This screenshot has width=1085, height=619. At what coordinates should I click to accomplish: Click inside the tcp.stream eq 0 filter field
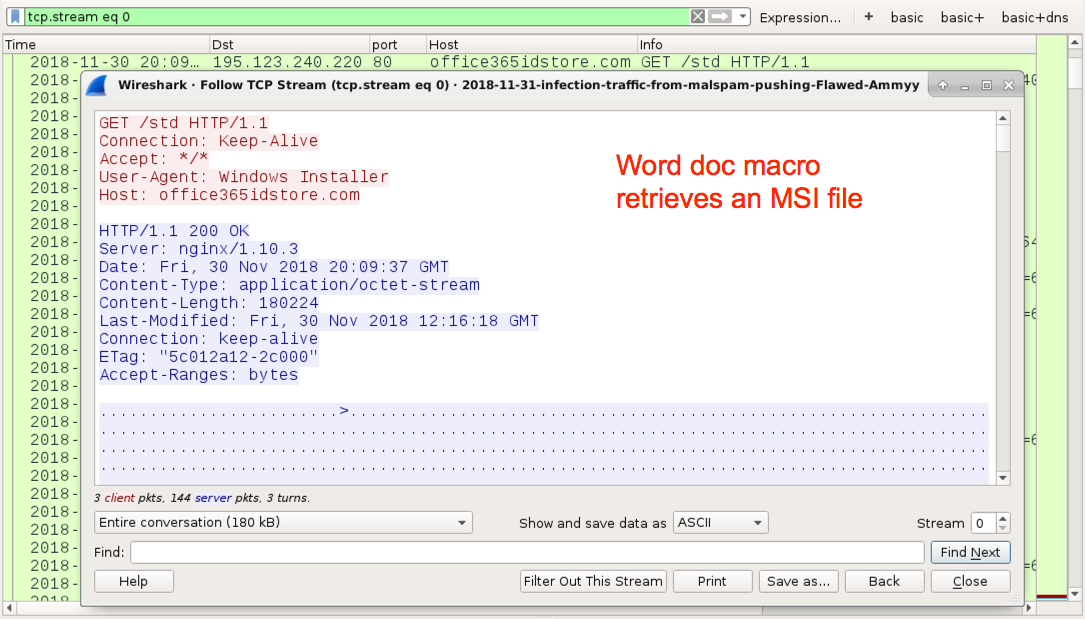click(356, 17)
